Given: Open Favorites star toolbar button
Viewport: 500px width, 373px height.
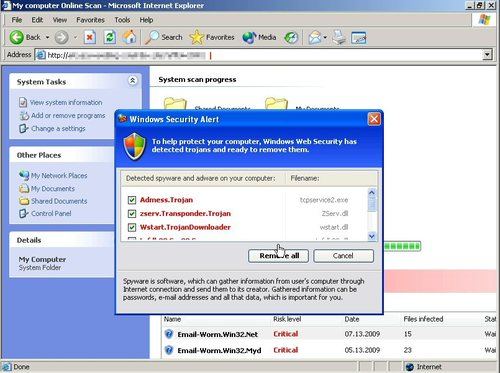Looking at the screenshot, I should click(x=212, y=37).
